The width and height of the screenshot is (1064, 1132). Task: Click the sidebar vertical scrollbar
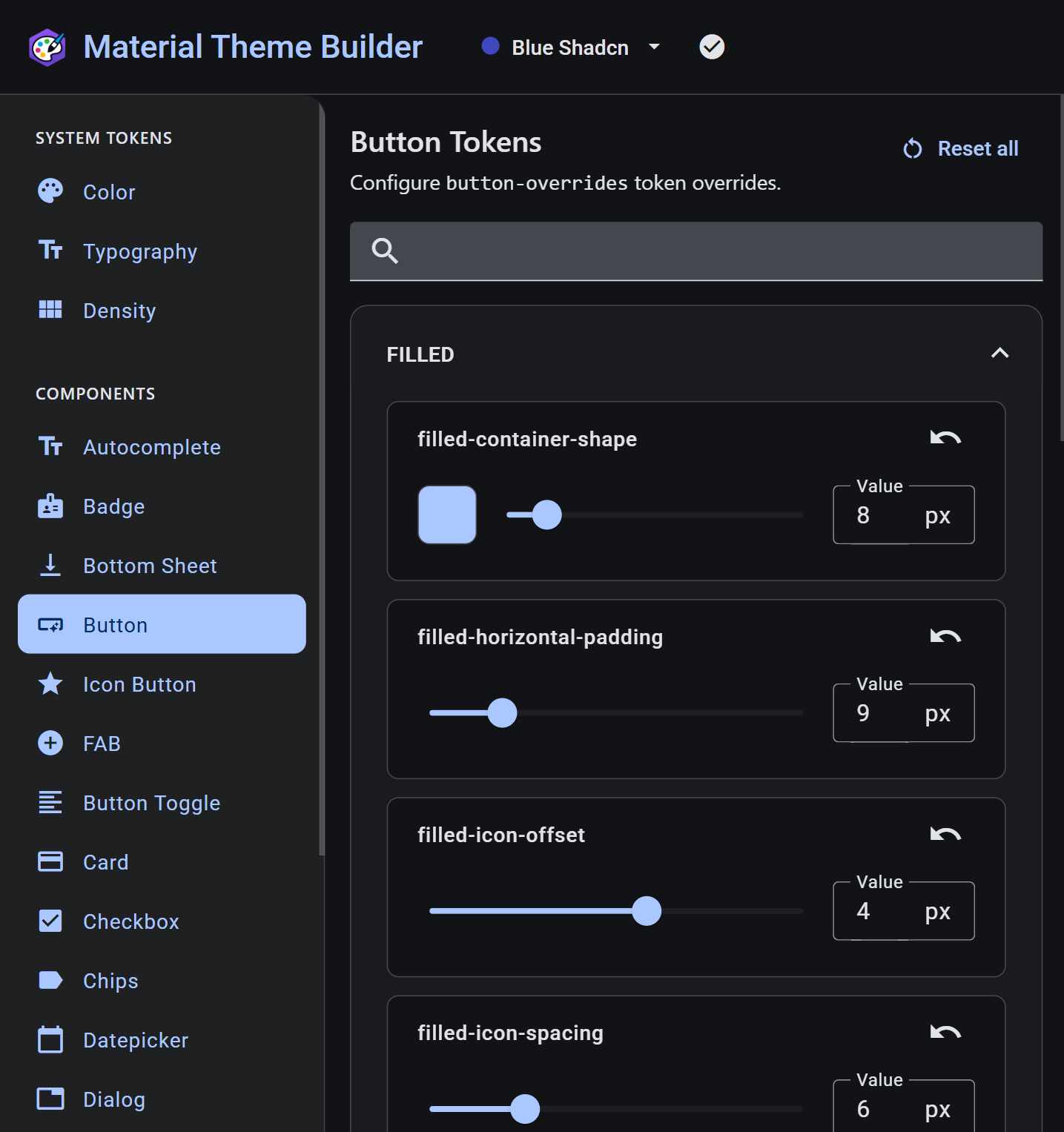(x=321, y=478)
